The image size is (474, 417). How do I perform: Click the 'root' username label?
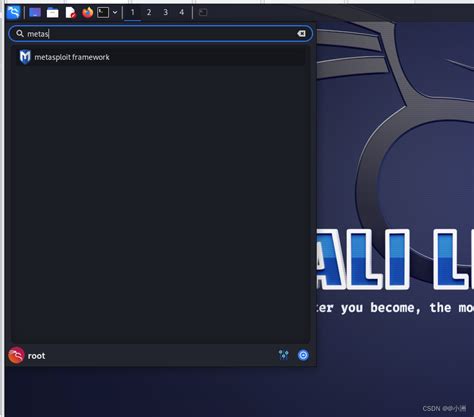tap(36, 356)
